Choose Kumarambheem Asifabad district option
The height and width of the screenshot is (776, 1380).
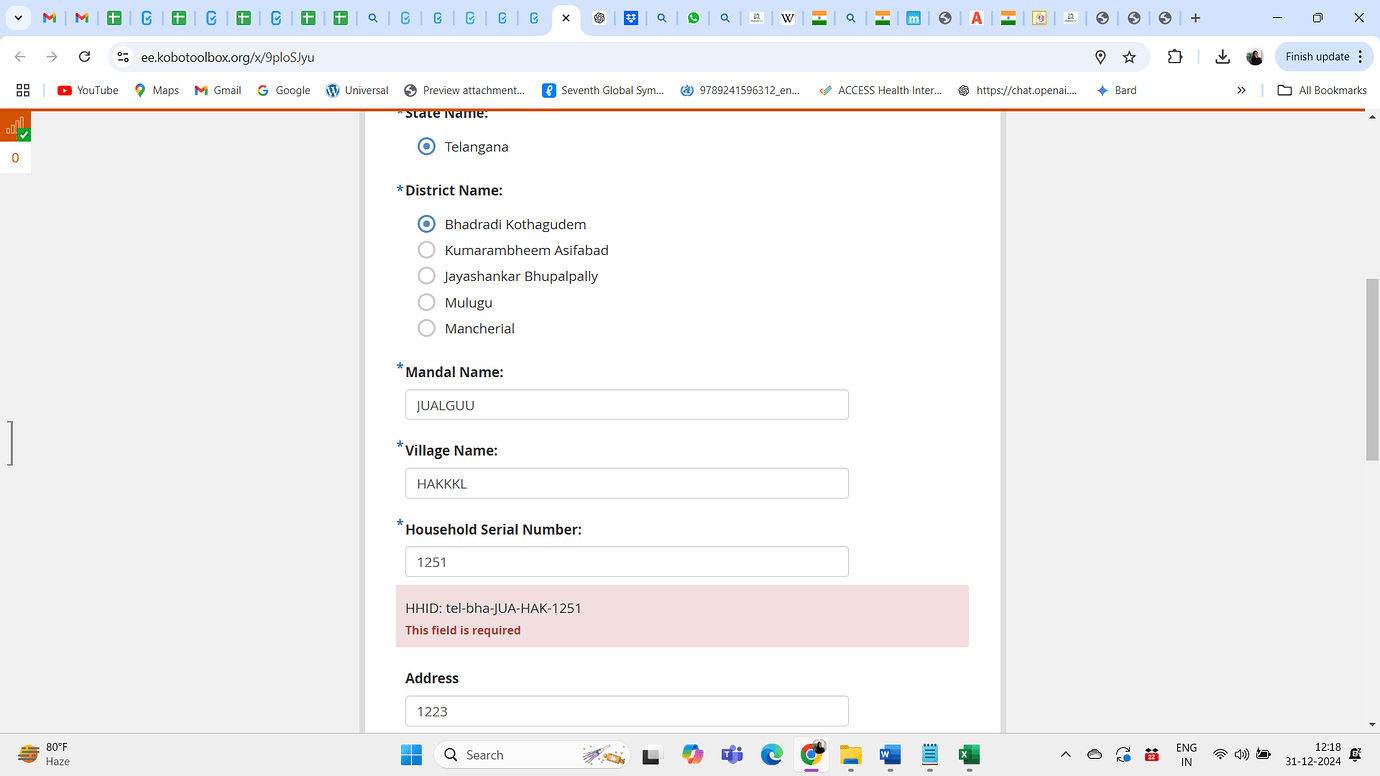426,250
